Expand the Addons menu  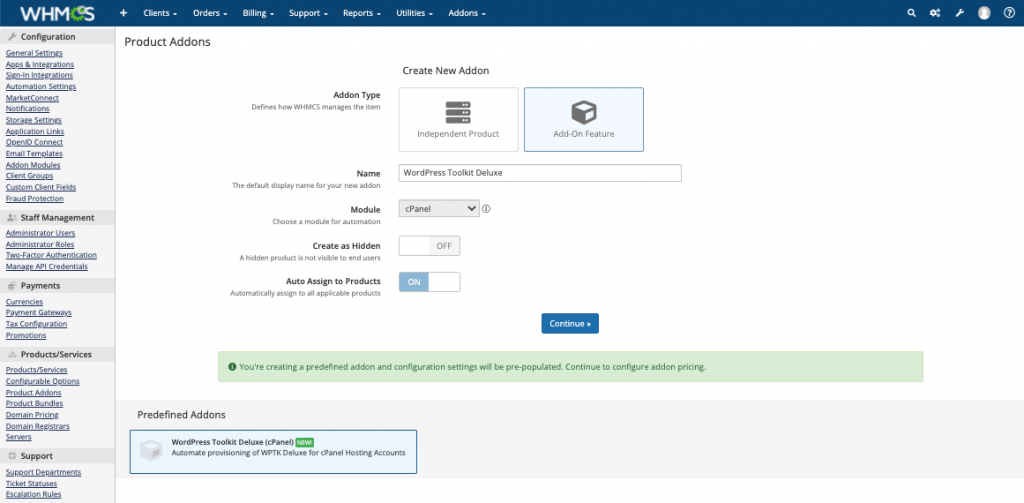point(467,13)
